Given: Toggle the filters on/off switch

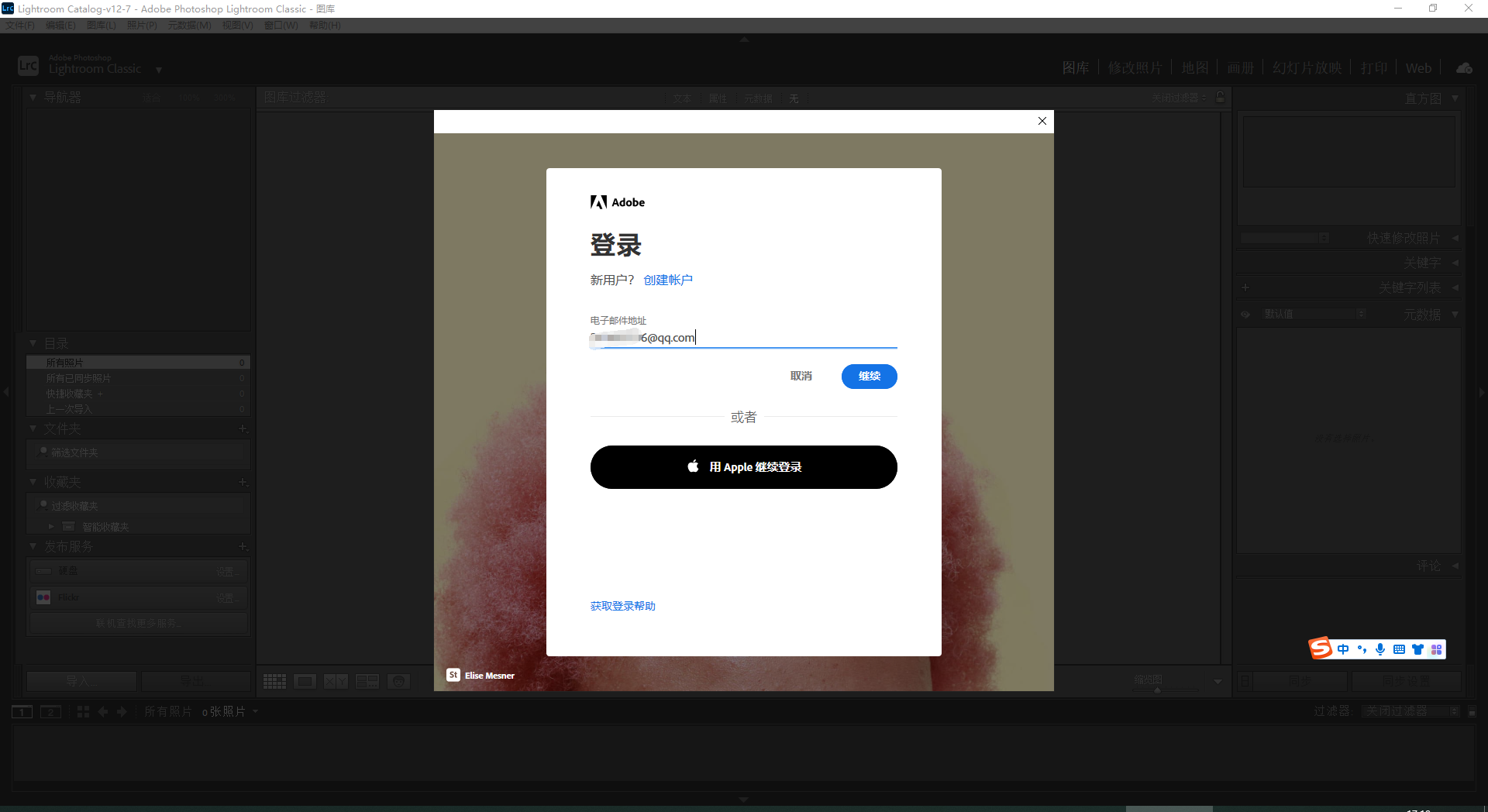Looking at the screenshot, I should tap(1472, 711).
